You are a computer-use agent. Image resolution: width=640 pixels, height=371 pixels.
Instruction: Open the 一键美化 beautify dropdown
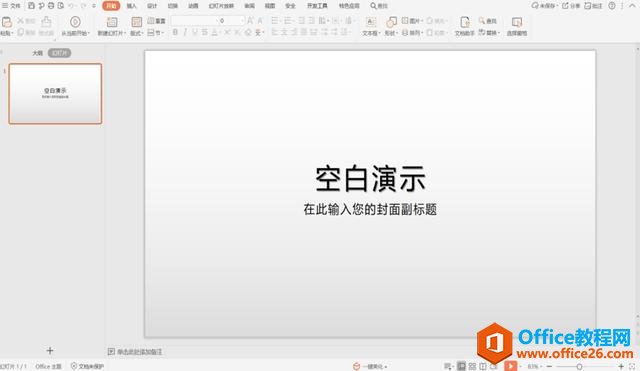370,366
